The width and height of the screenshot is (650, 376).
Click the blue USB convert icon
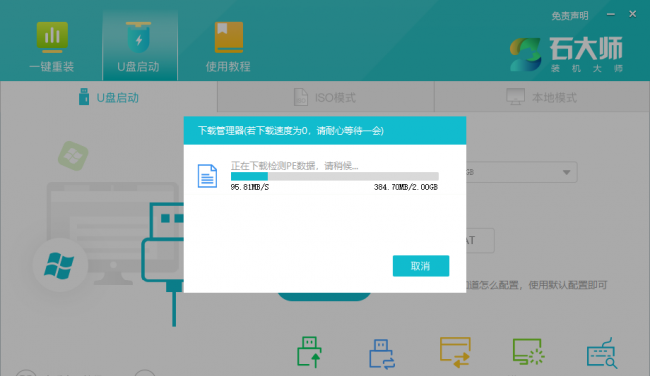(382, 354)
